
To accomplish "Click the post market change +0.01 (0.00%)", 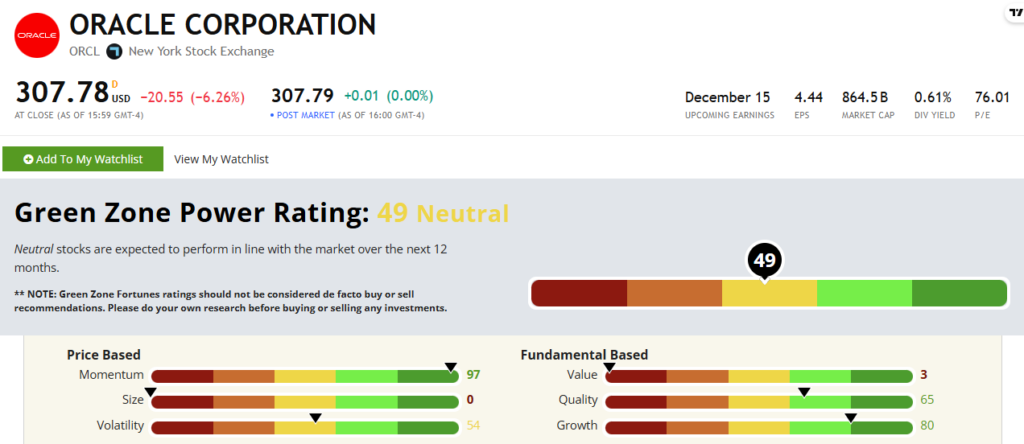I will tap(389, 96).
